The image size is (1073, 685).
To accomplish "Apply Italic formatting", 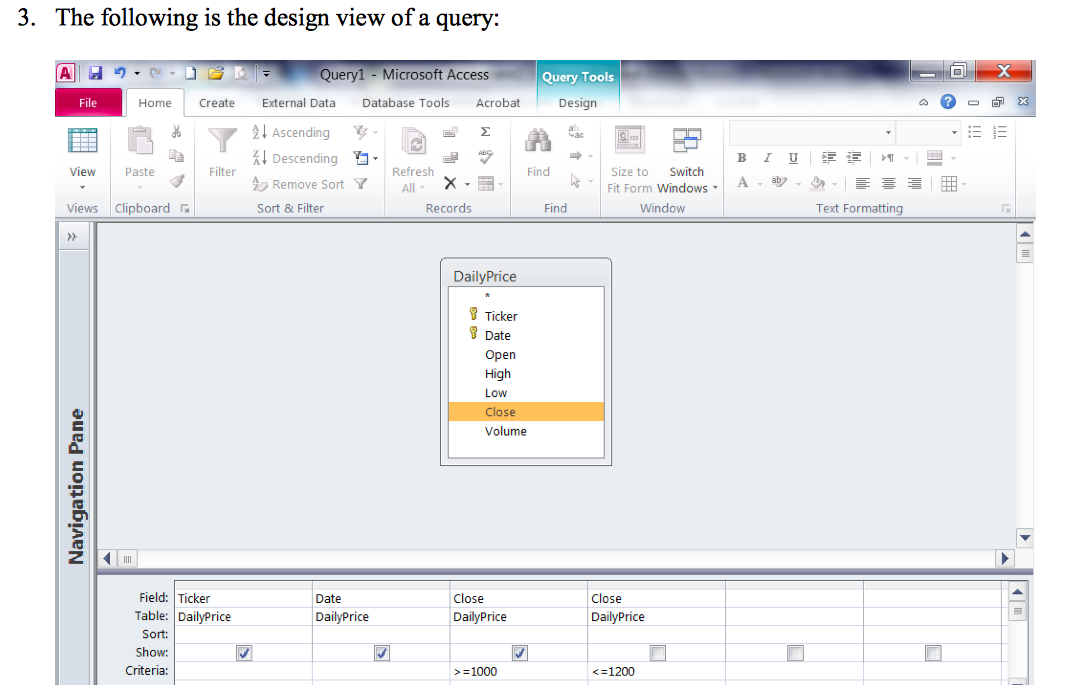I will pyautogui.click(x=767, y=158).
